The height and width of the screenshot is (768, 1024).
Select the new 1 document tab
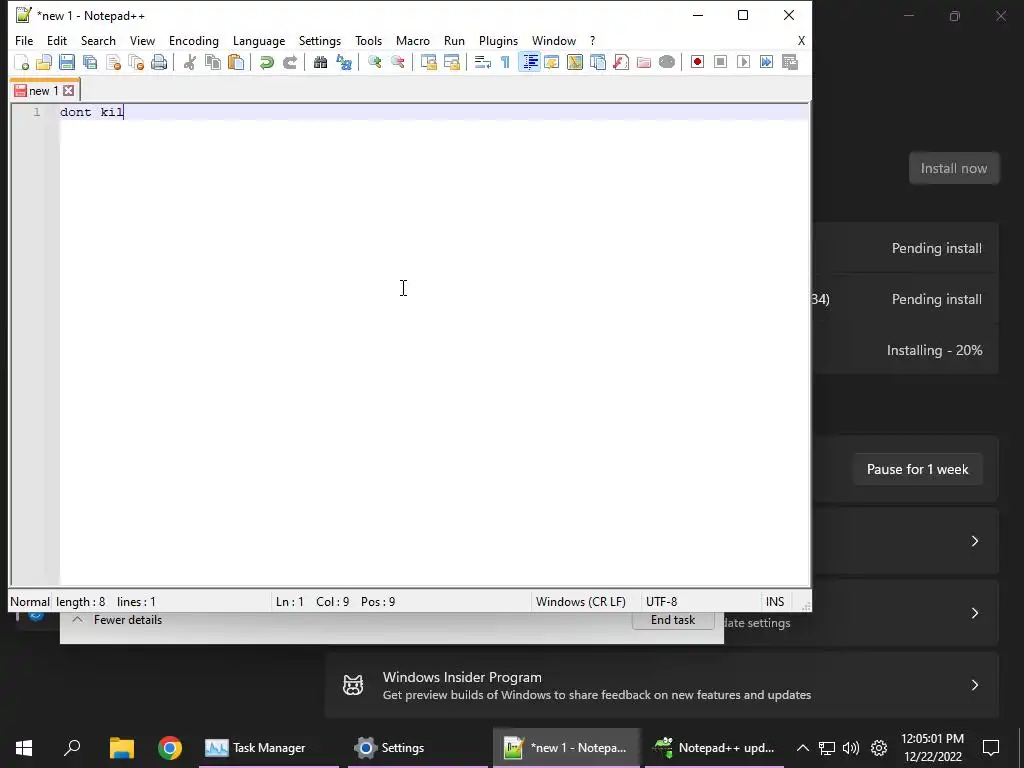(44, 91)
